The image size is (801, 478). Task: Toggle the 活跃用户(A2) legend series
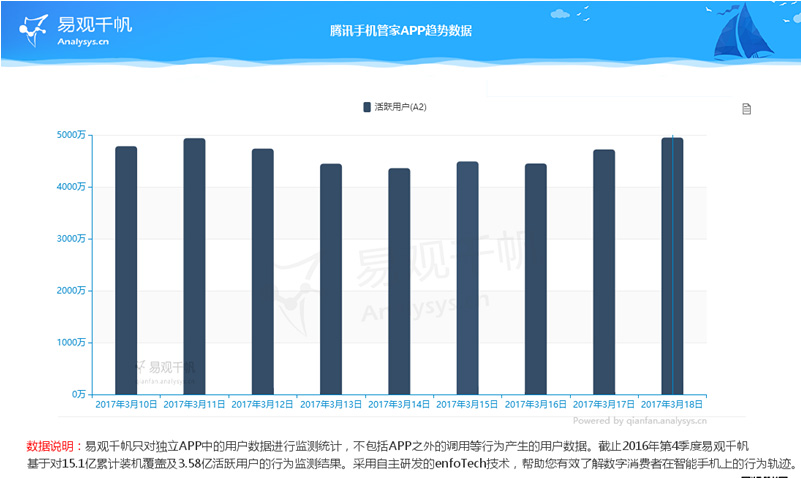395,107
